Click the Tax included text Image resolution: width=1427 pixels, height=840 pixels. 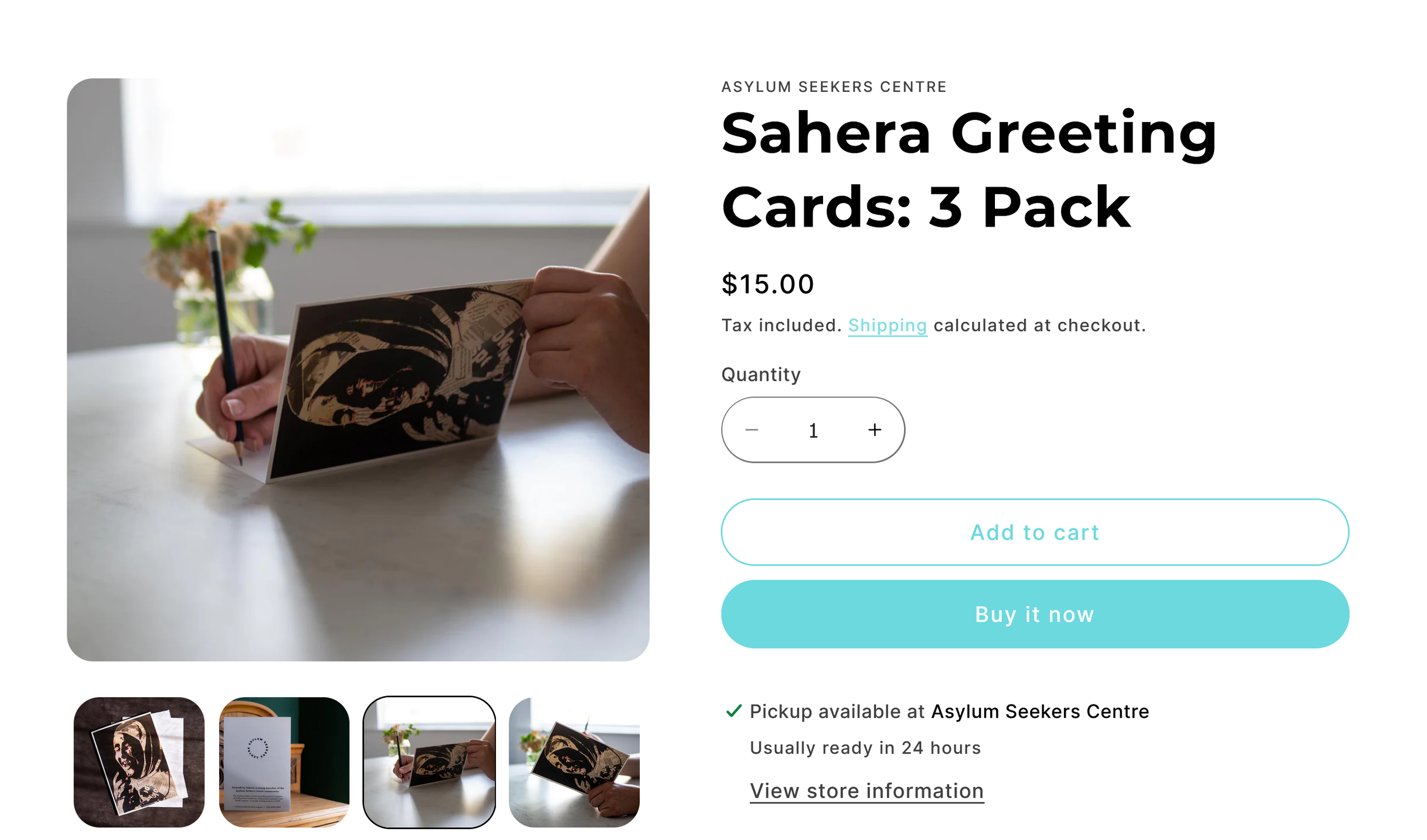[781, 325]
